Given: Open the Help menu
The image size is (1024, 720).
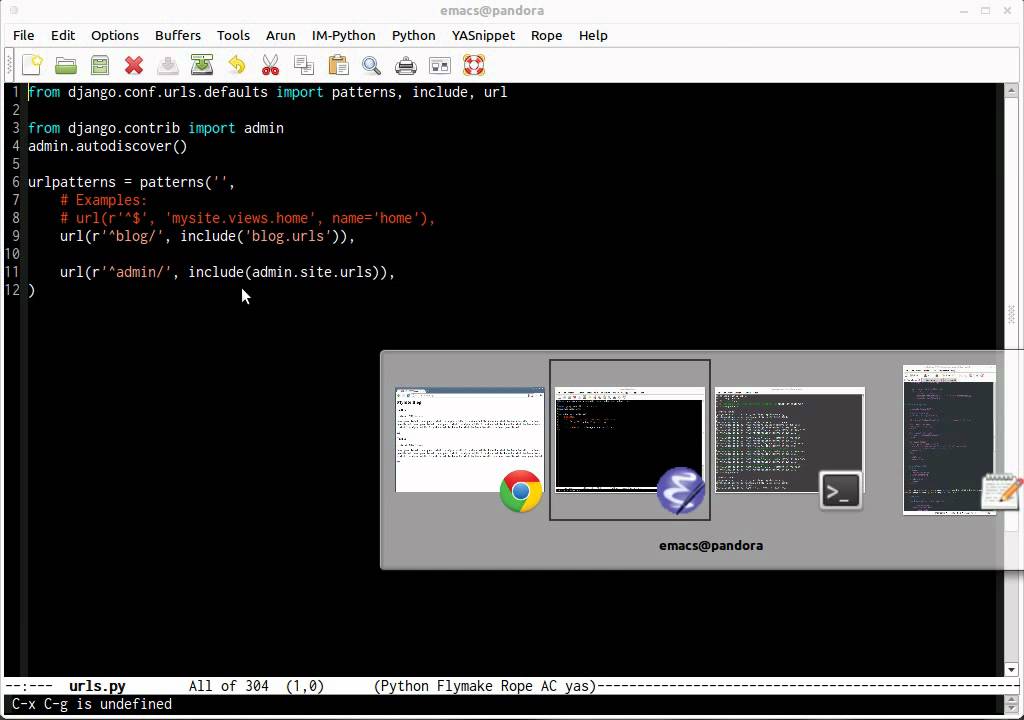Looking at the screenshot, I should click(593, 35).
